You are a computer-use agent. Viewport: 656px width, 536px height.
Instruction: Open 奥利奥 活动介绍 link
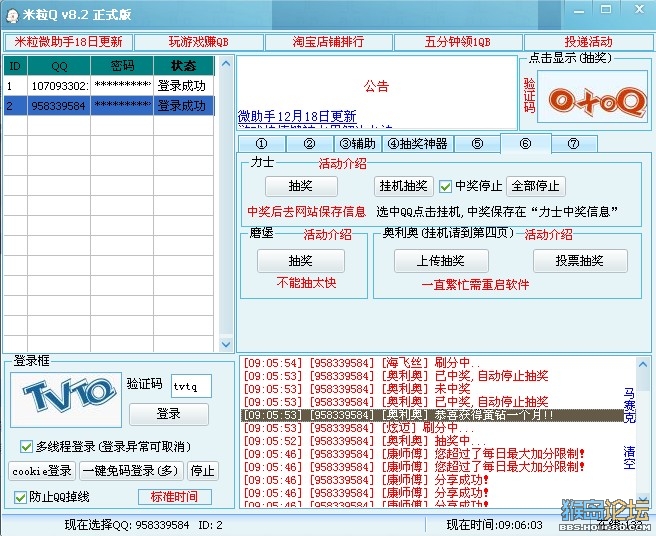point(548,235)
